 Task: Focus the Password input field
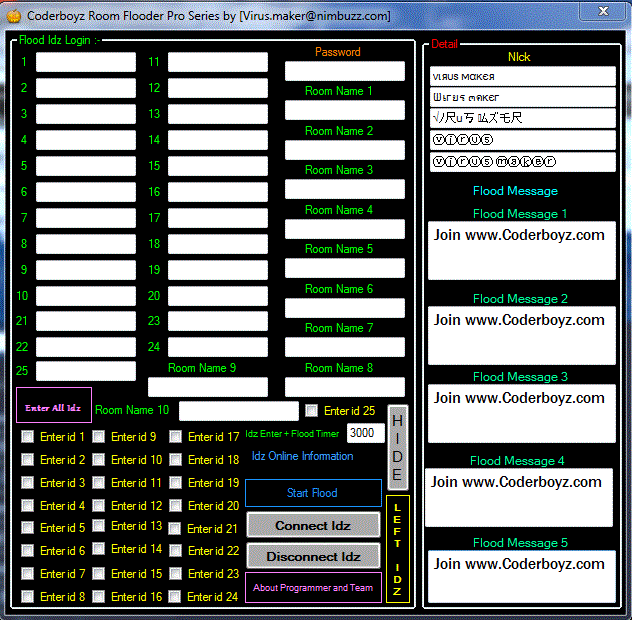(345, 71)
